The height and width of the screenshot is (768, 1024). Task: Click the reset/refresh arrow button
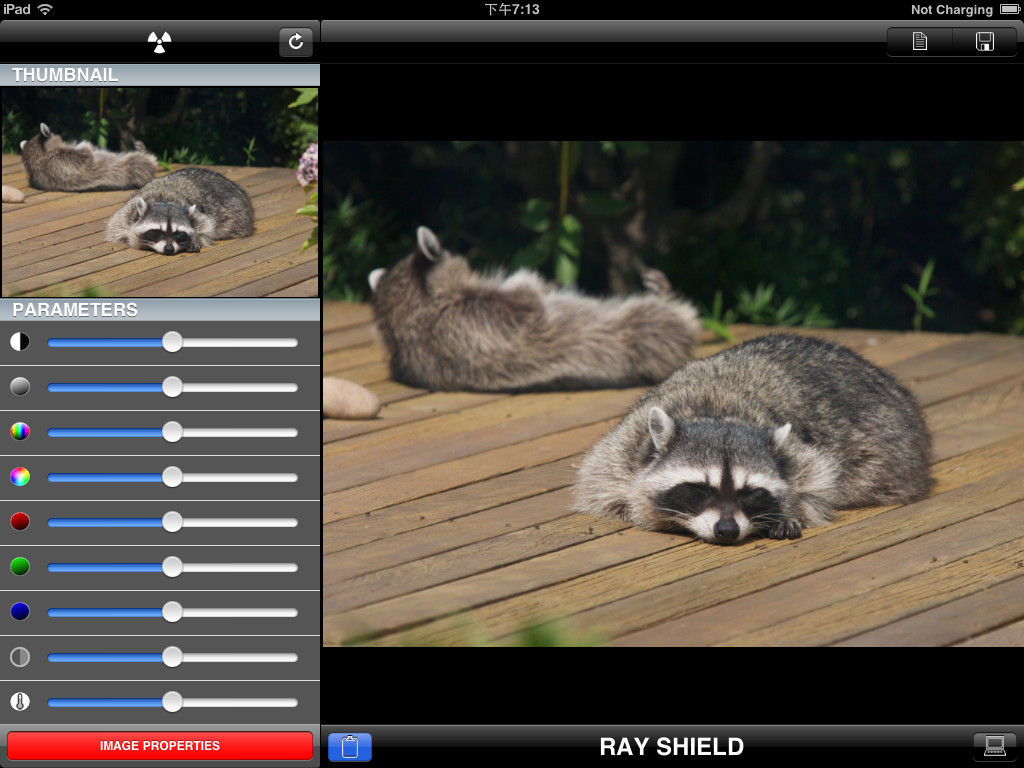click(x=296, y=42)
